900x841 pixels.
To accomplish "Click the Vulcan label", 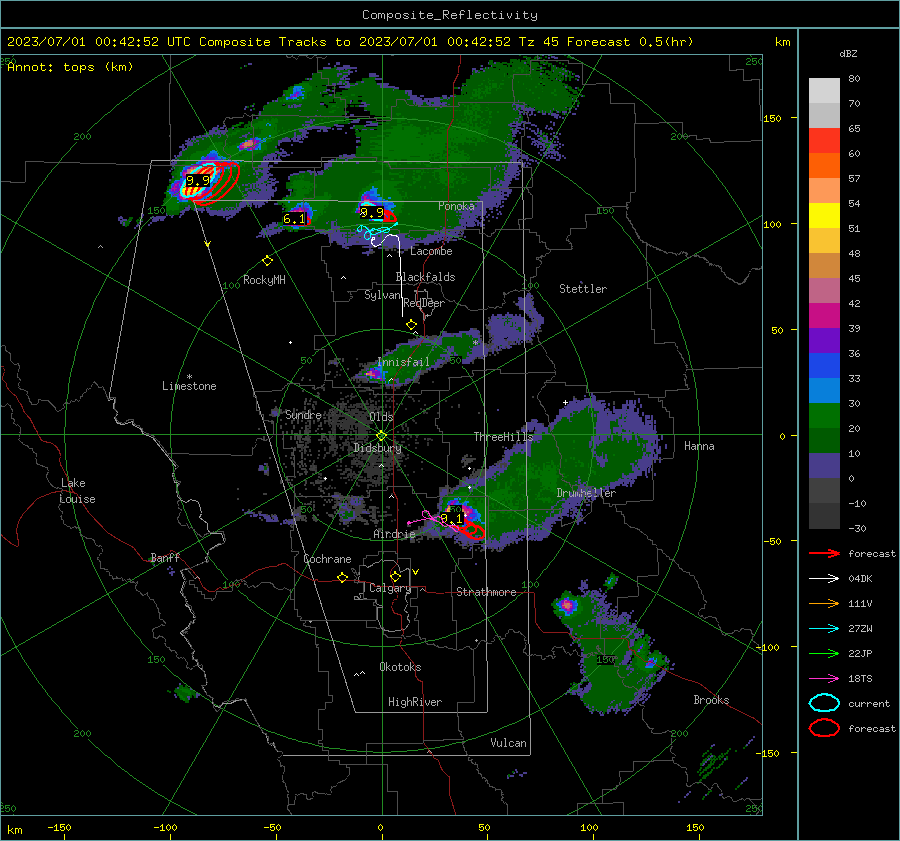I will 508,743.
